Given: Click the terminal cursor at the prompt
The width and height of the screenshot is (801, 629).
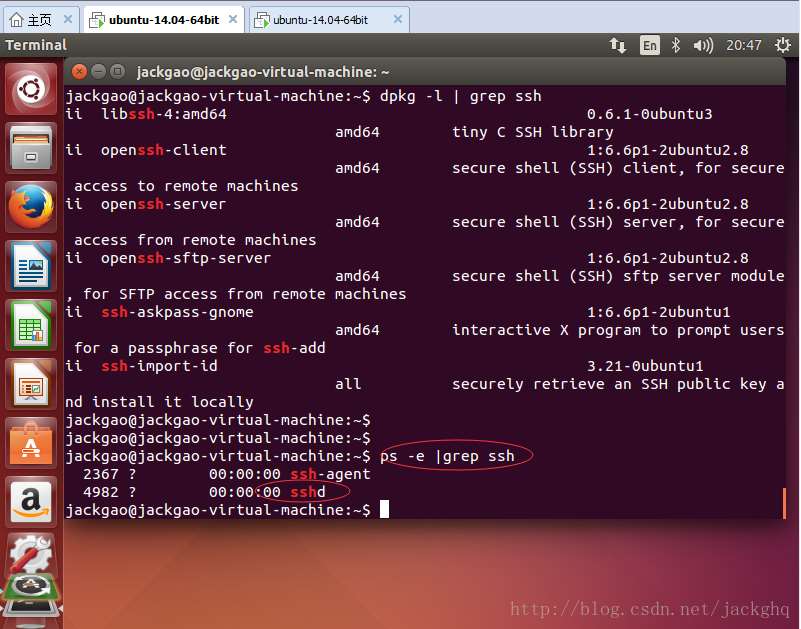Looking at the screenshot, I should (384, 509).
